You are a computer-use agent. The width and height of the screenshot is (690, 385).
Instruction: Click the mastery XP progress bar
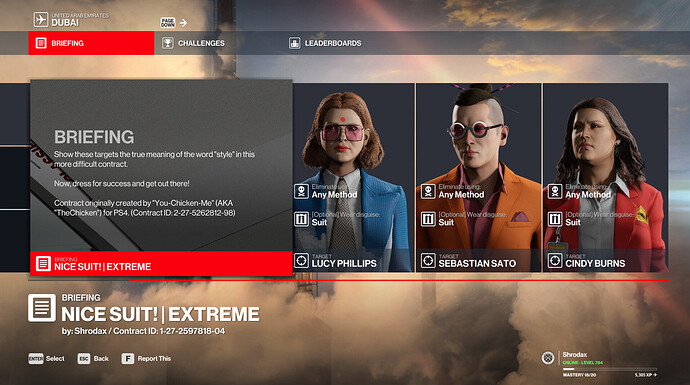[609, 369]
